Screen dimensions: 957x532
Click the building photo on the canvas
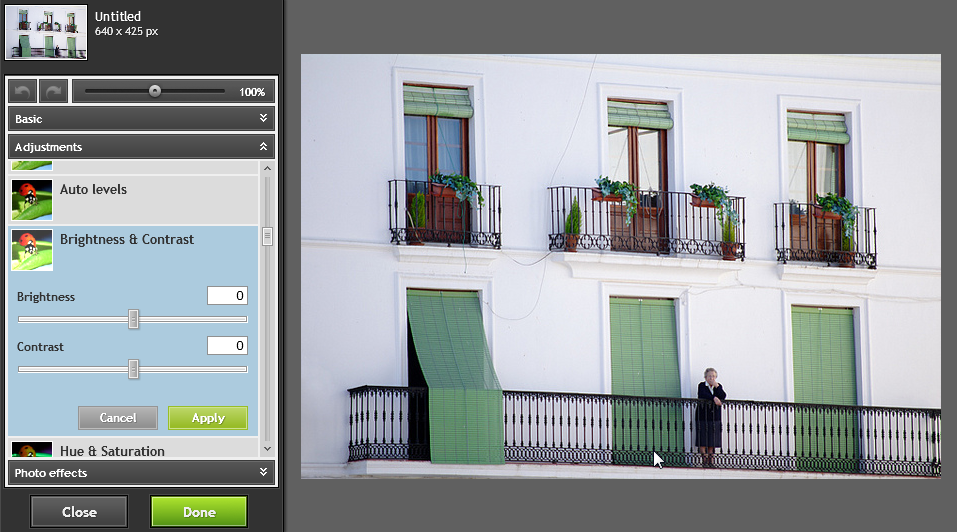point(621,266)
